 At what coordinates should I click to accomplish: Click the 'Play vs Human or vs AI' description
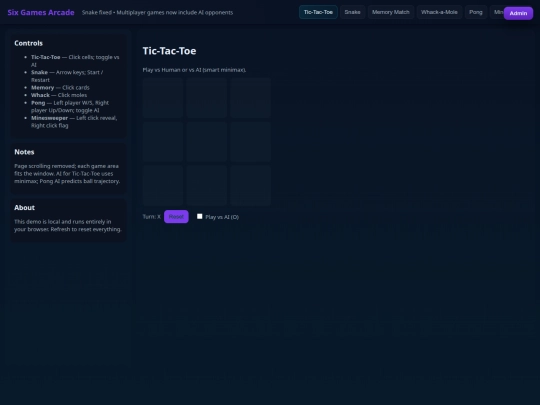point(194,70)
